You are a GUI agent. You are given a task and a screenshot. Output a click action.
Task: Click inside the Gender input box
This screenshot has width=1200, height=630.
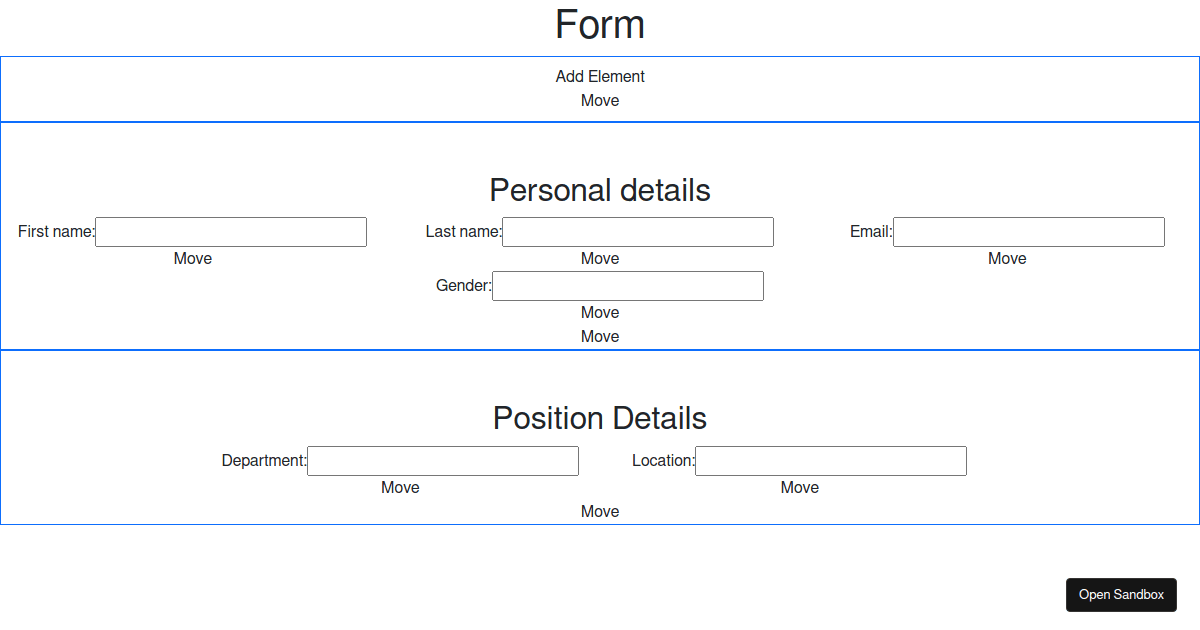(628, 285)
